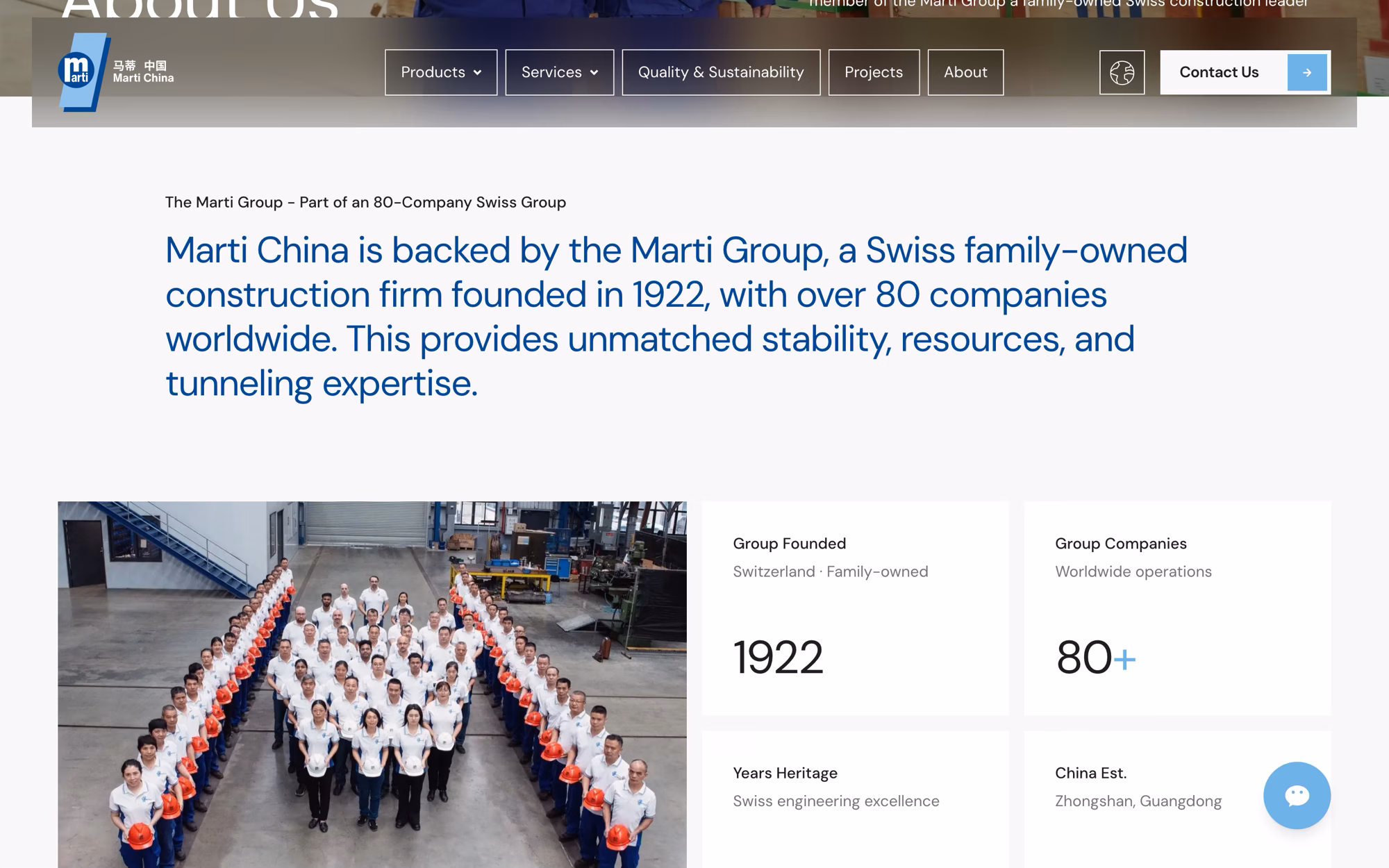This screenshot has height=868, width=1389.
Task: Expand the Services dropdown menu
Action: 559,72
